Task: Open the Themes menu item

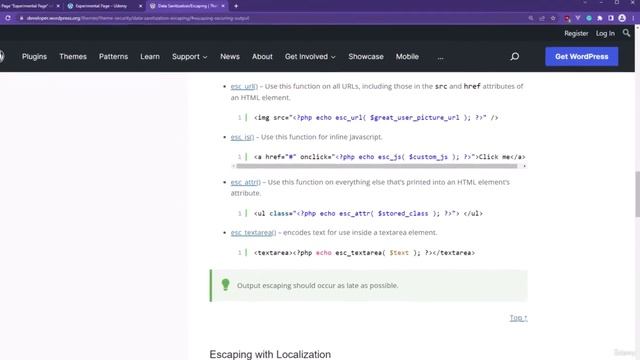Action: pos(73,57)
